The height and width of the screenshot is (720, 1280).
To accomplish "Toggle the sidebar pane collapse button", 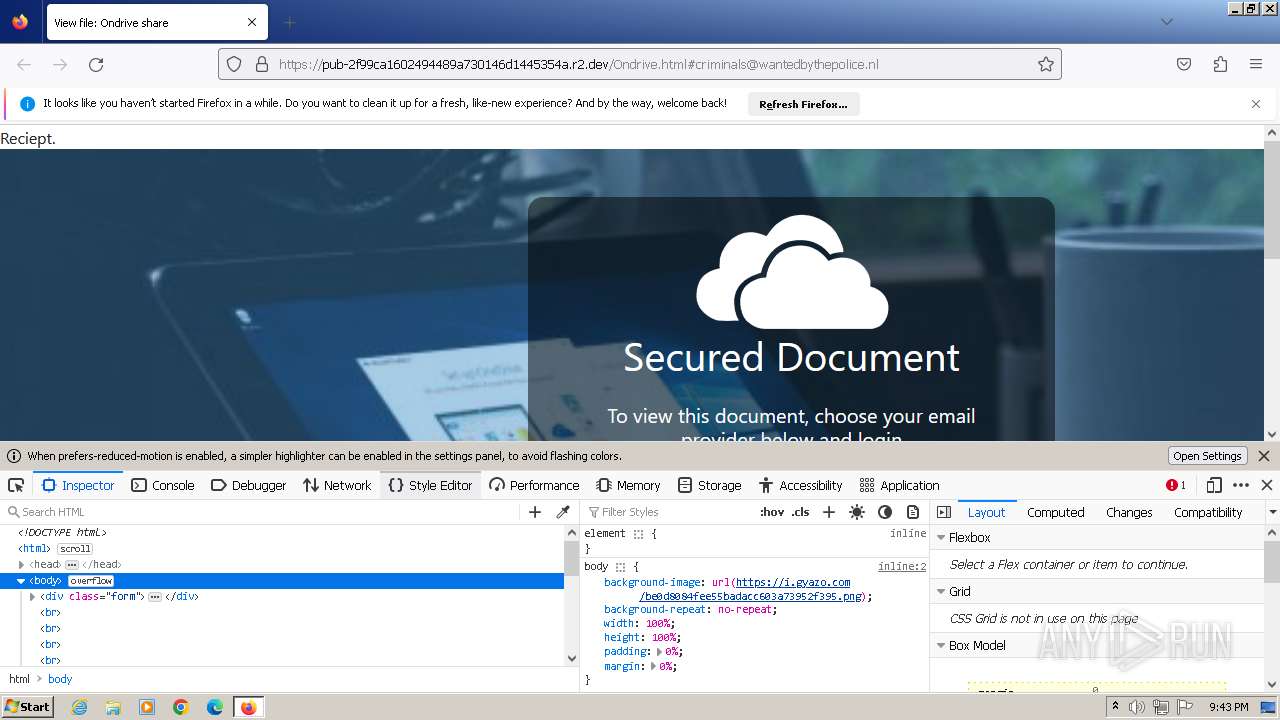I will tap(944, 512).
